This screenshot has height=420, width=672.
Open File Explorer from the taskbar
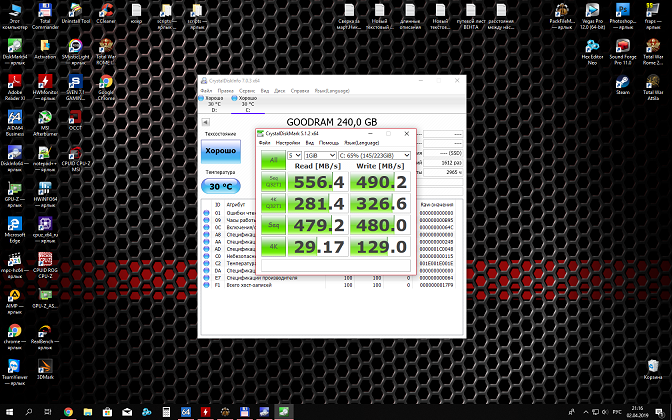coord(88,412)
